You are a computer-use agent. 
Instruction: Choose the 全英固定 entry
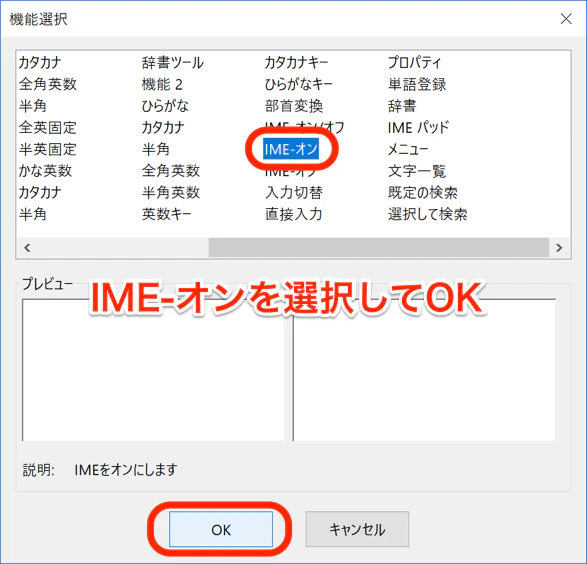[x=48, y=128]
